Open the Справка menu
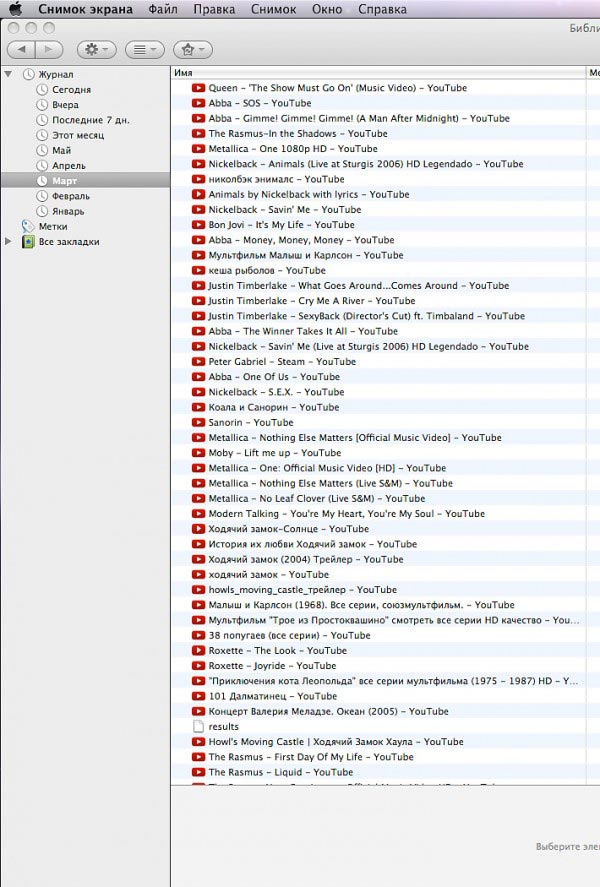The height and width of the screenshot is (887, 600). (x=382, y=9)
